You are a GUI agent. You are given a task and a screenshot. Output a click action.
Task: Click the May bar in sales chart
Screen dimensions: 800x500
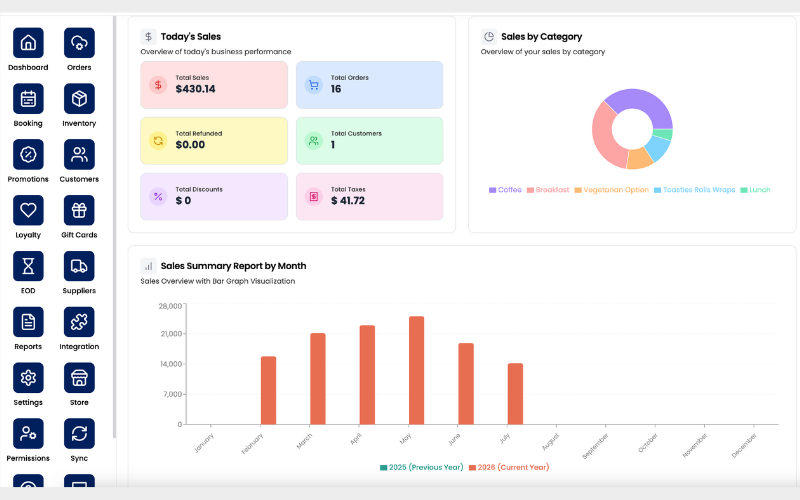click(x=416, y=370)
